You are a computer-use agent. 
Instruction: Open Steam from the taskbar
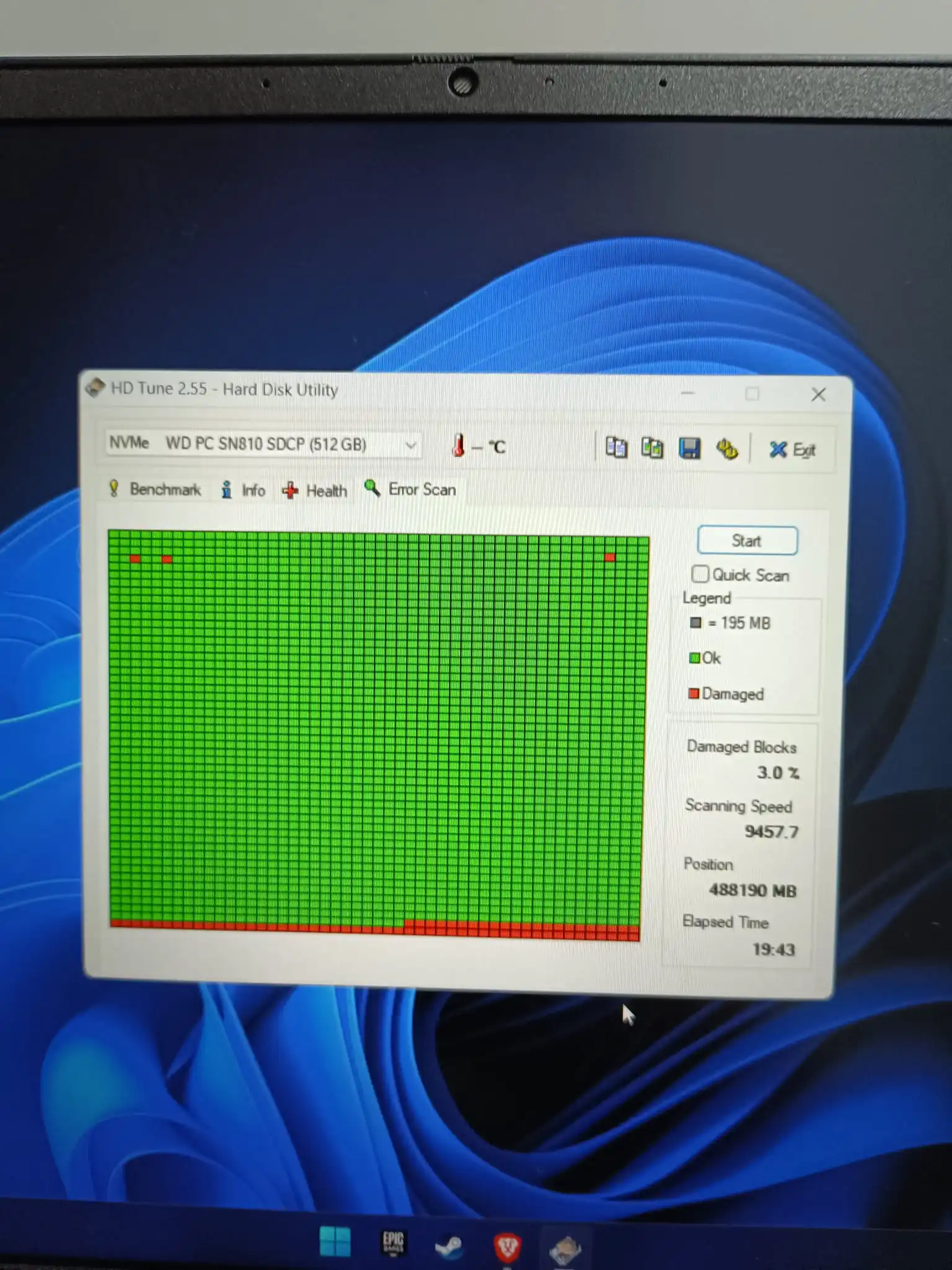click(449, 1246)
